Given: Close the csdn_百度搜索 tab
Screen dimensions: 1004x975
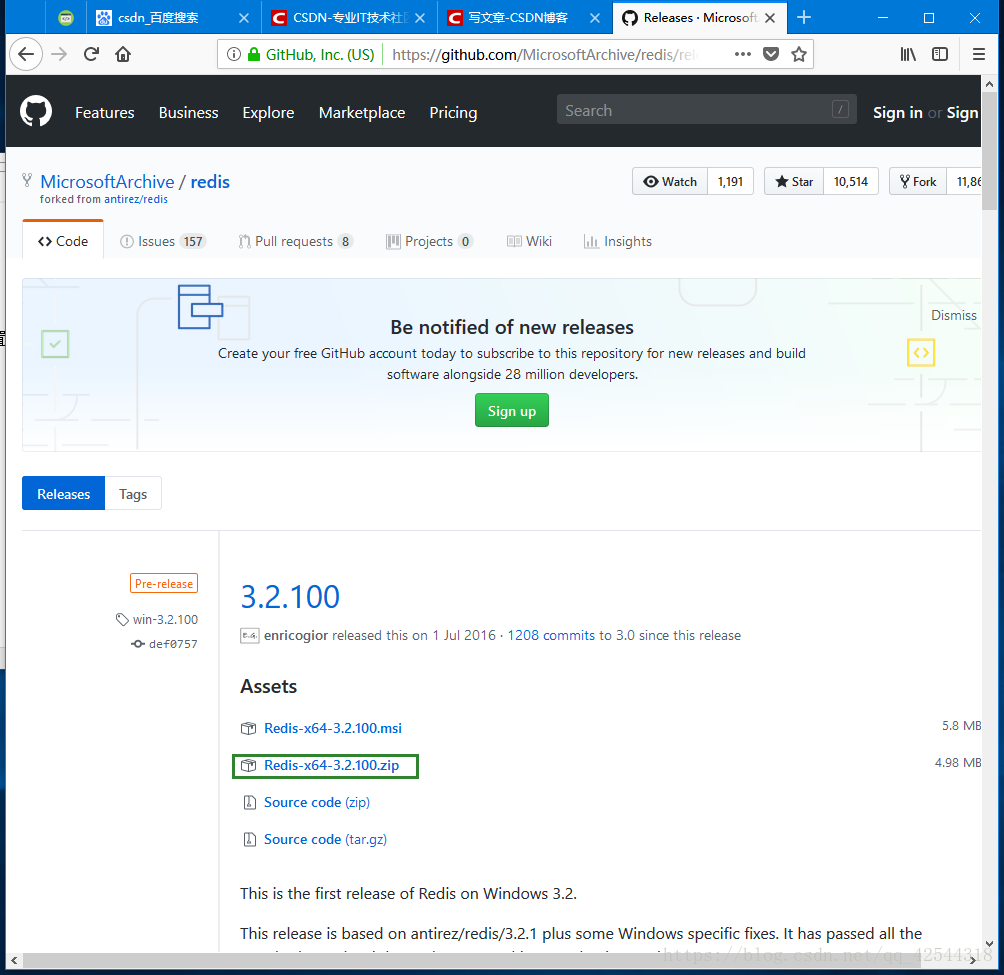Looking at the screenshot, I should [244, 18].
